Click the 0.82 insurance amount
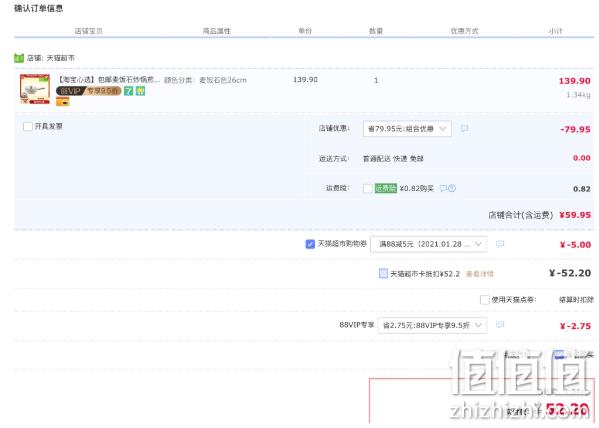The image size is (599, 428). [x=582, y=189]
